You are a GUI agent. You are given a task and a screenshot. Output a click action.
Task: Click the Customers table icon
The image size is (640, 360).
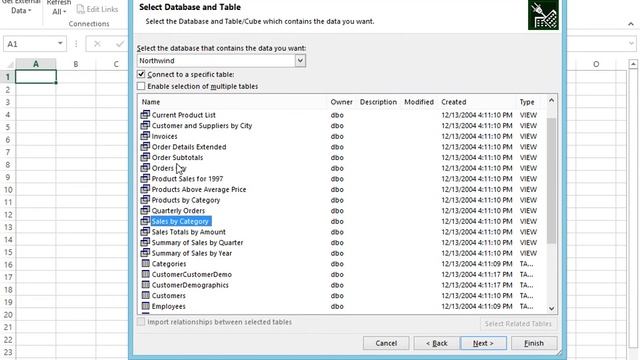pos(145,295)
